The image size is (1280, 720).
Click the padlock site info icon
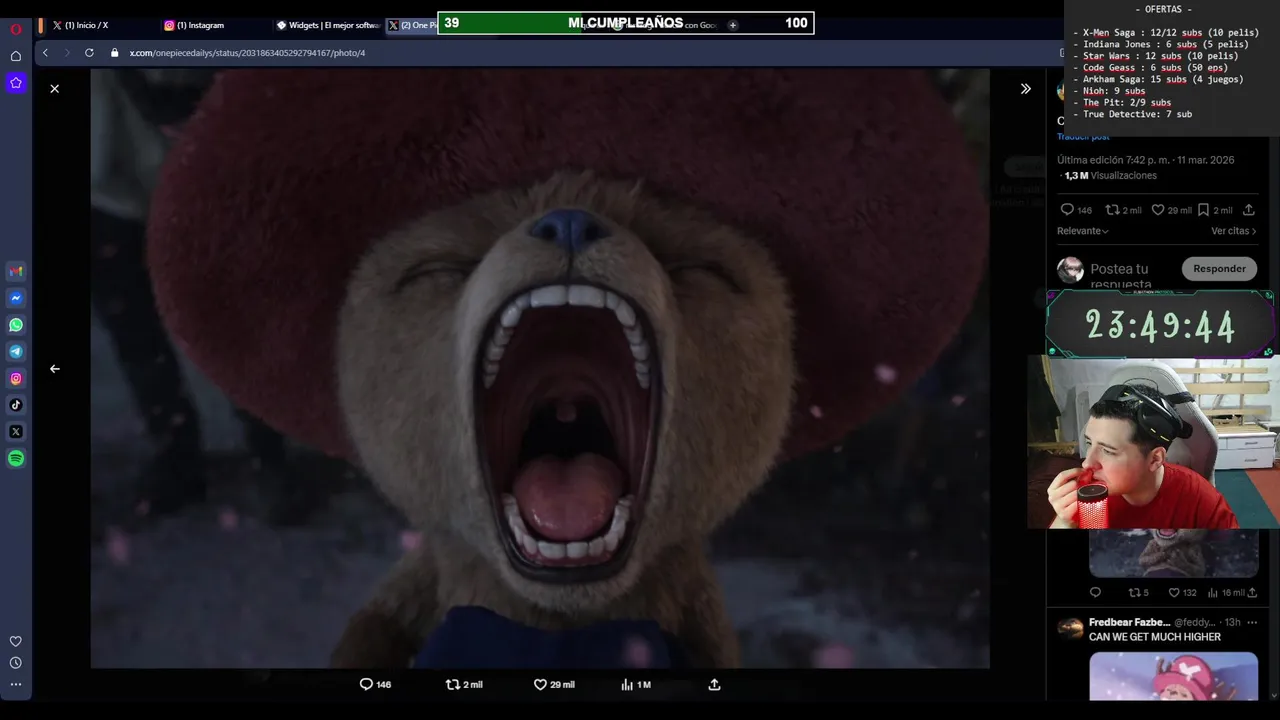[x=115, y=53]
